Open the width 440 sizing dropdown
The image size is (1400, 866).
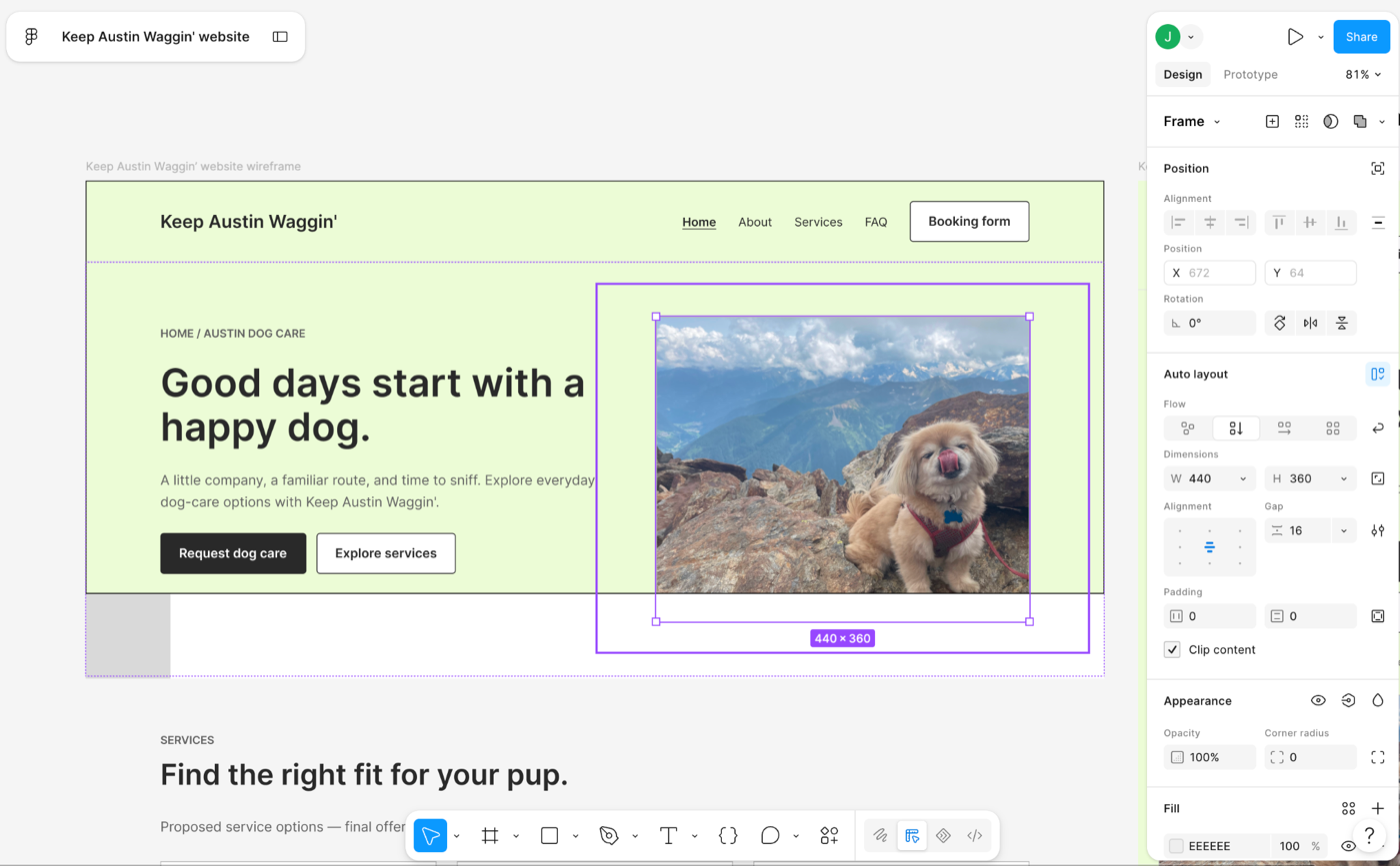coord(1243,479)
